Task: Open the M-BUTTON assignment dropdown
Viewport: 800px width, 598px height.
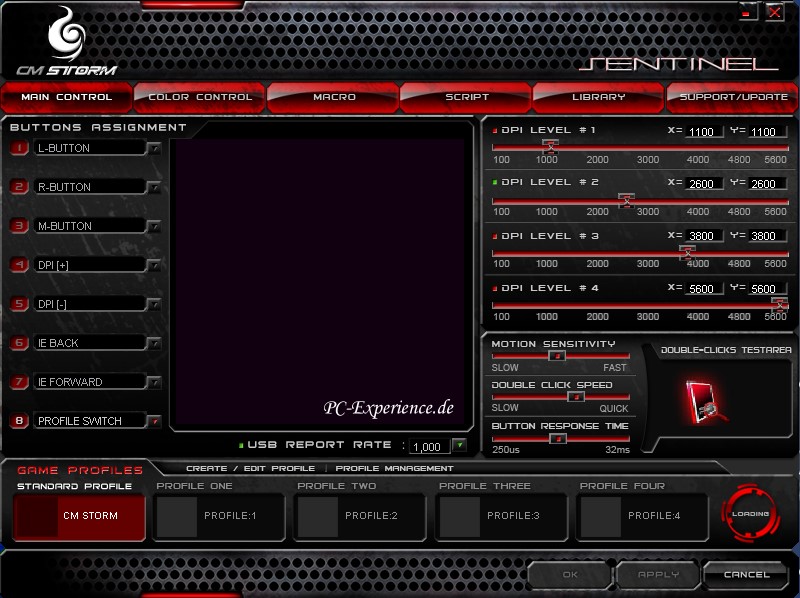Action: [154, 226]
